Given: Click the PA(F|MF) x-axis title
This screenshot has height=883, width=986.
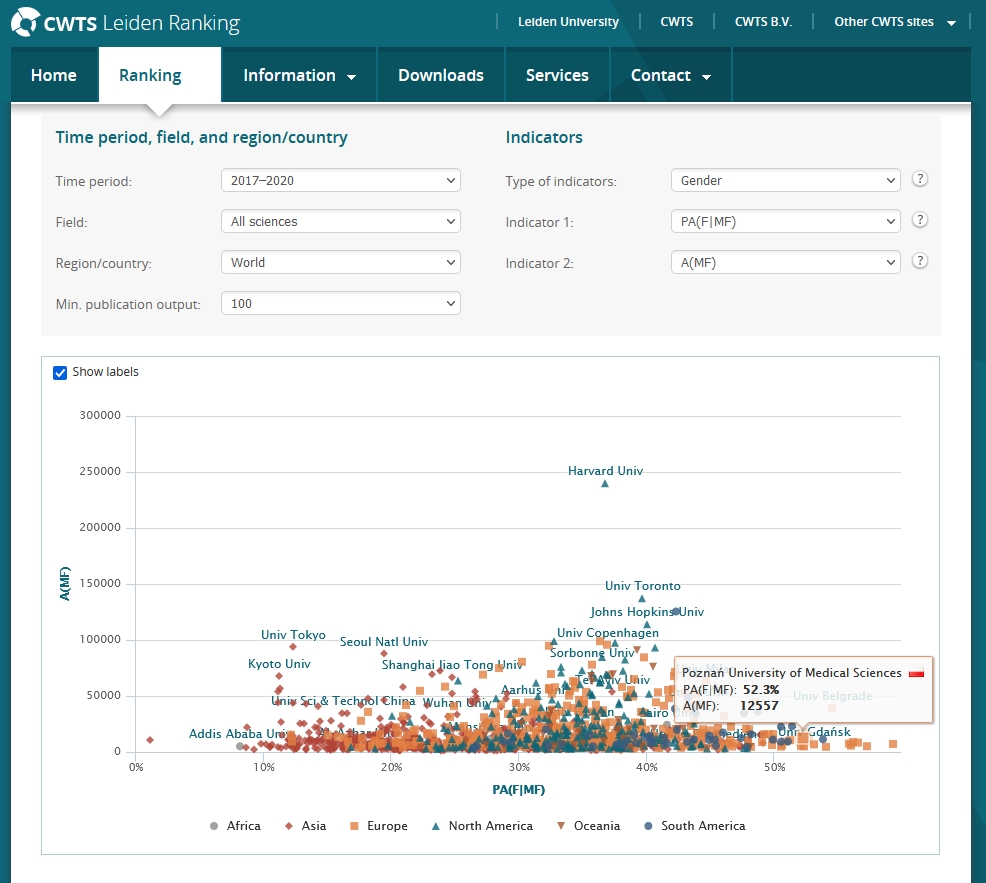Looking at the screenshot, I should (x=519, y=790).
